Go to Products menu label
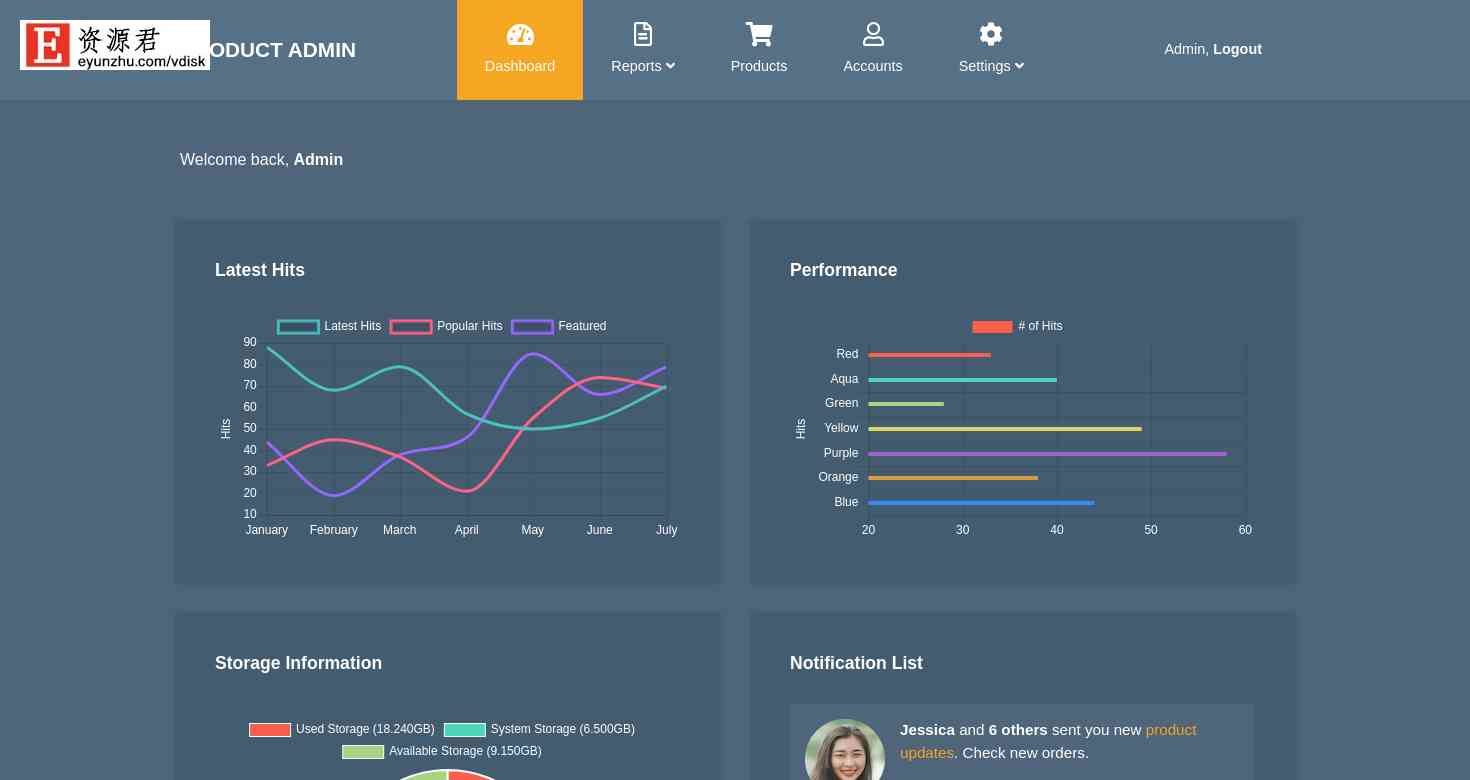Screen dimensions: 1470x780 tap(759, 66)
